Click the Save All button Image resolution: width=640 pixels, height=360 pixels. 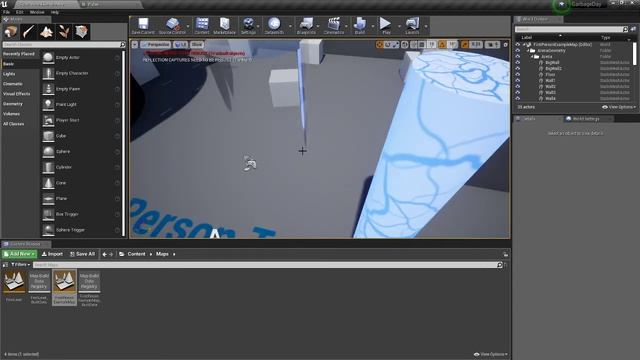click(82, 254)
